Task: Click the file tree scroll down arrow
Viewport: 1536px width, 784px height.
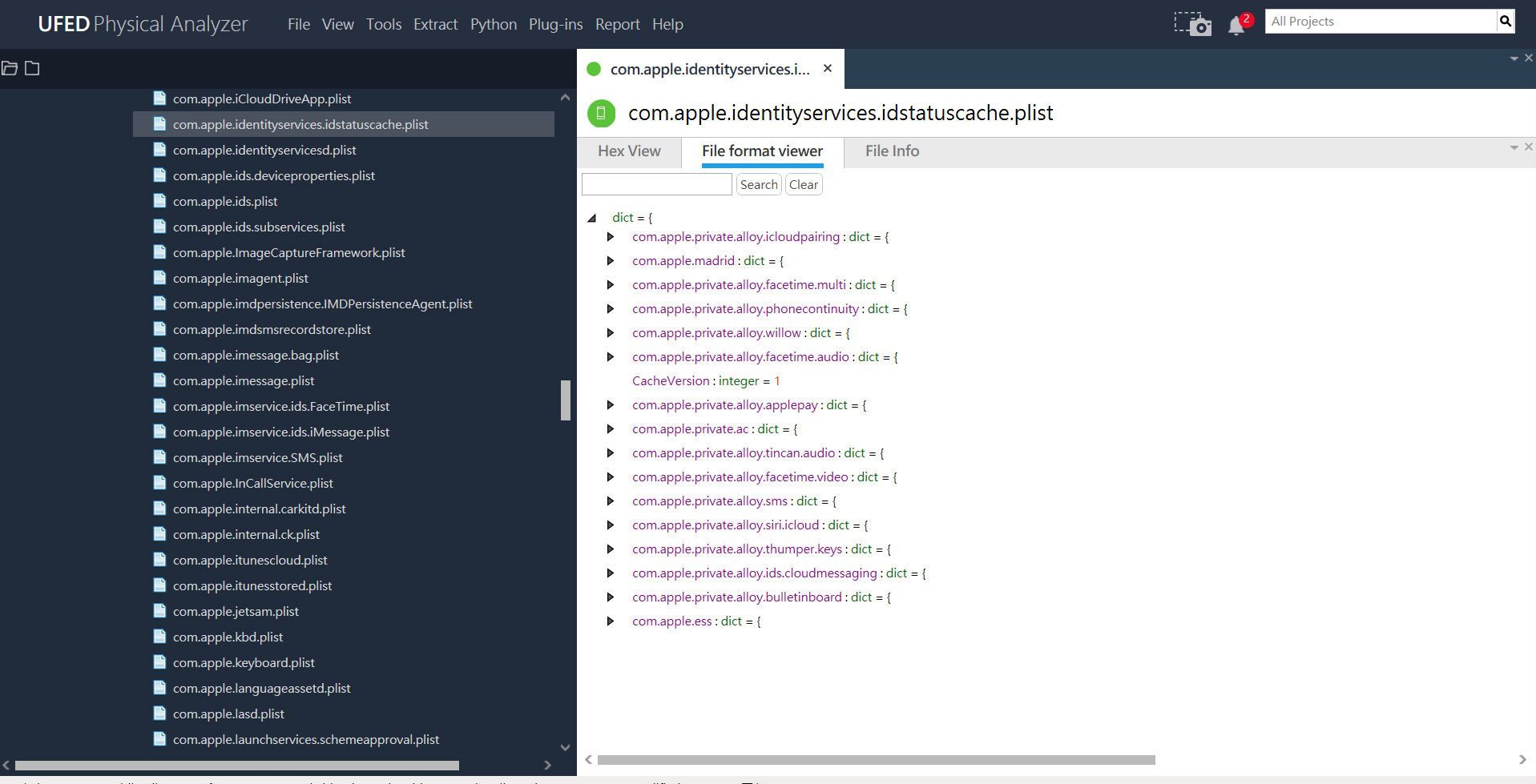Action: click(565, 747)
